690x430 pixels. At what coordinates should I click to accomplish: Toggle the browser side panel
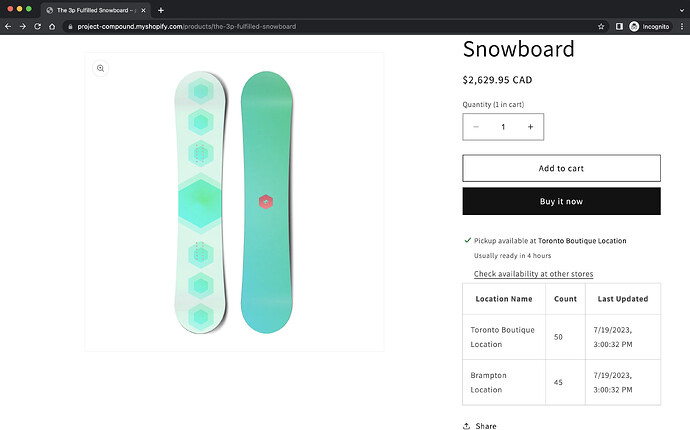[x=619, y=26]
